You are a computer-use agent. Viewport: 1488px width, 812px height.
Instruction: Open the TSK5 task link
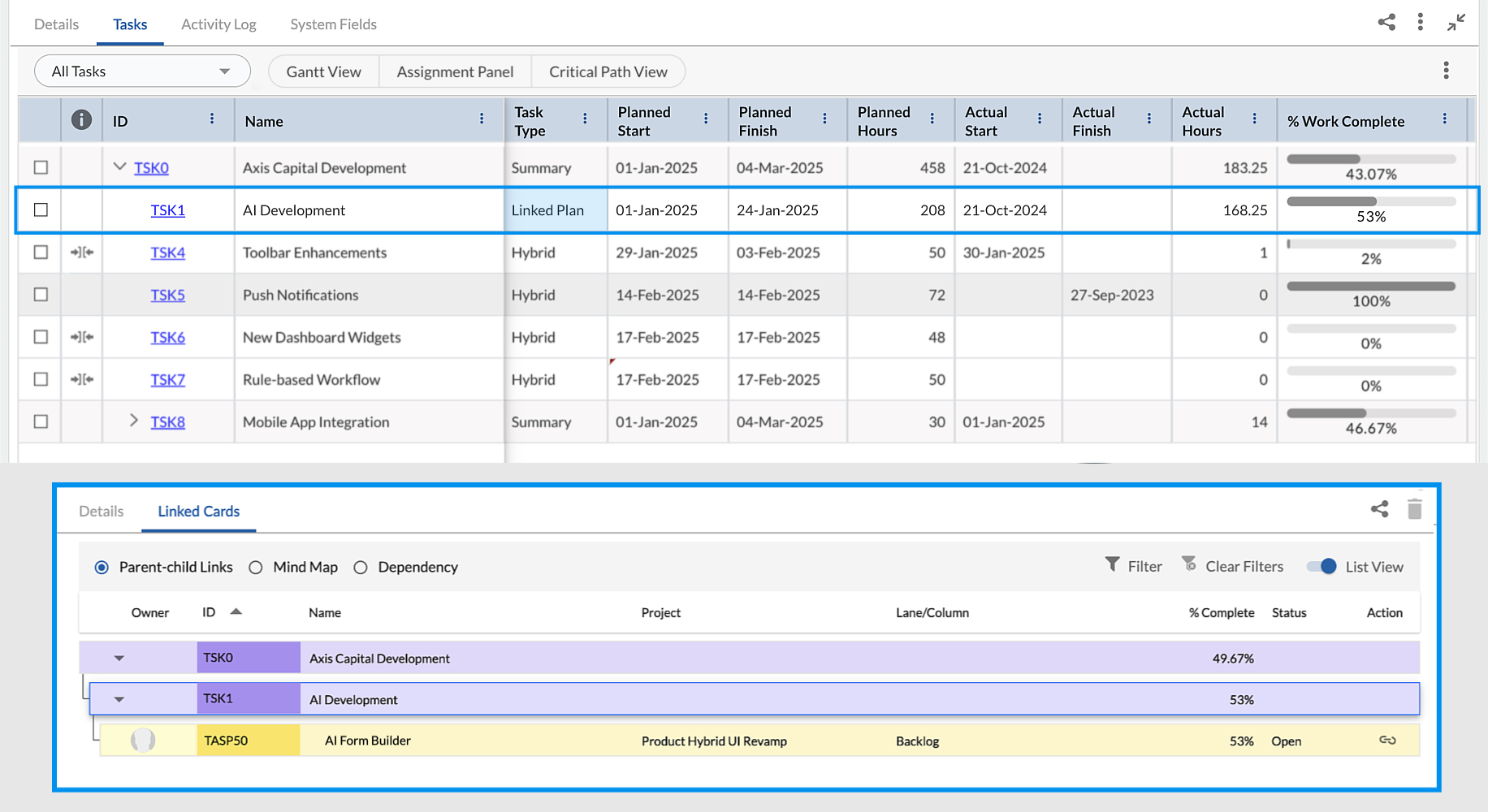167,295
